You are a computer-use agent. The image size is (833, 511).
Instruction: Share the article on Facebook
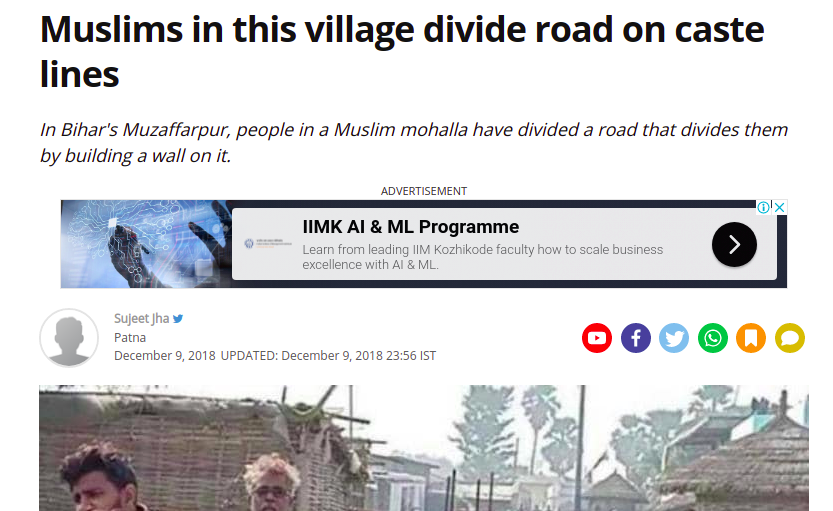point(635,338)
